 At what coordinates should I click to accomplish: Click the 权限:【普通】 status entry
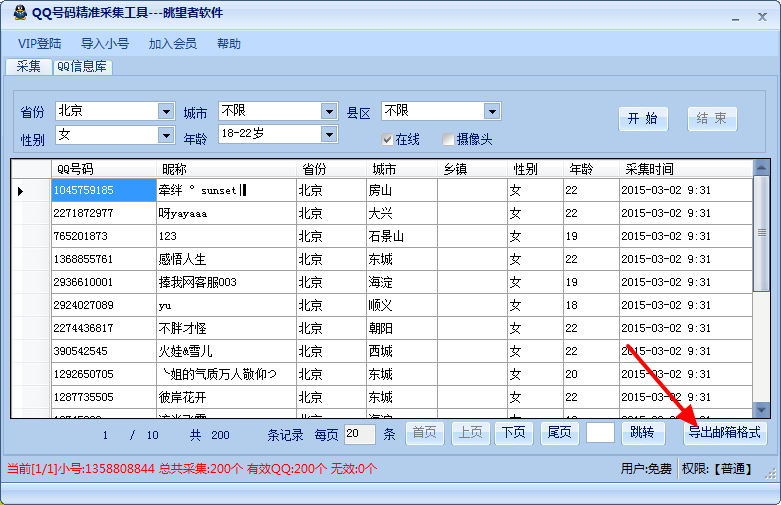click(717, 469)
